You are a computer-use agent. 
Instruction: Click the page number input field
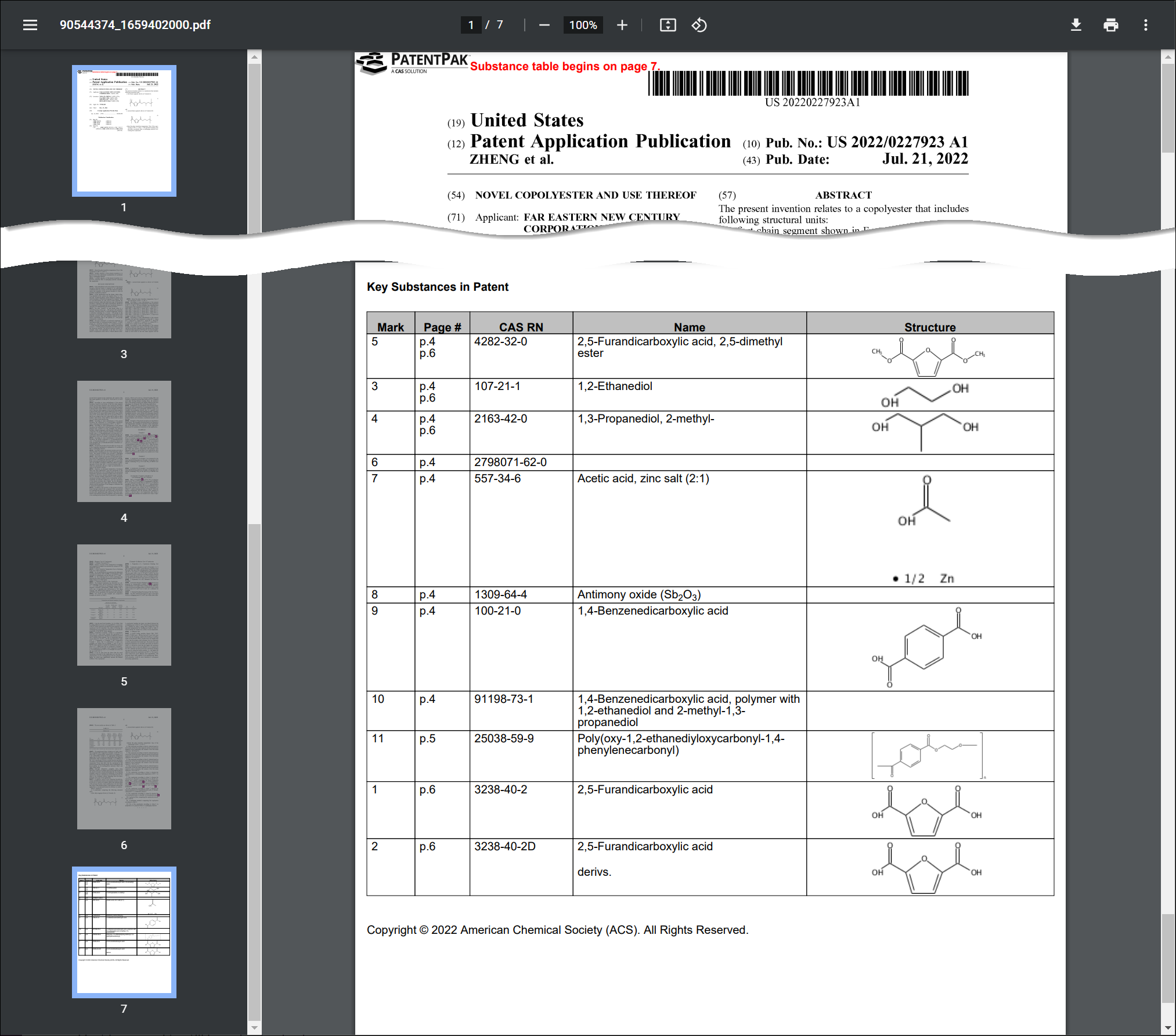(471, 25)
